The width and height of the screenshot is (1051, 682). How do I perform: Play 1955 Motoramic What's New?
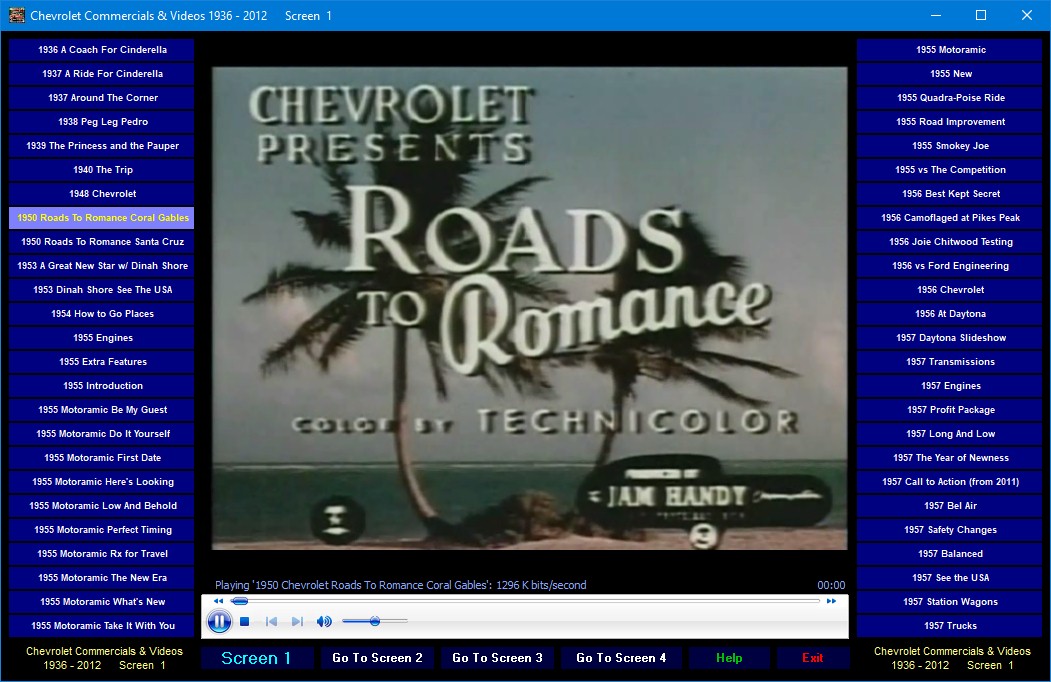(102, 602)
